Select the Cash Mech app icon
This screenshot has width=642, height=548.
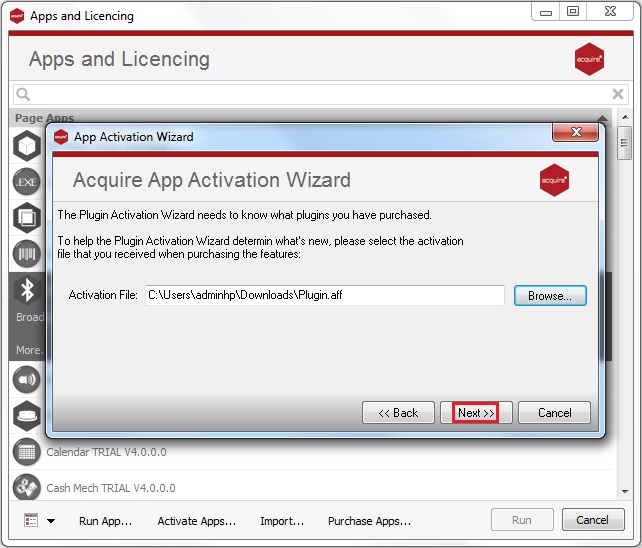point(27,487)
